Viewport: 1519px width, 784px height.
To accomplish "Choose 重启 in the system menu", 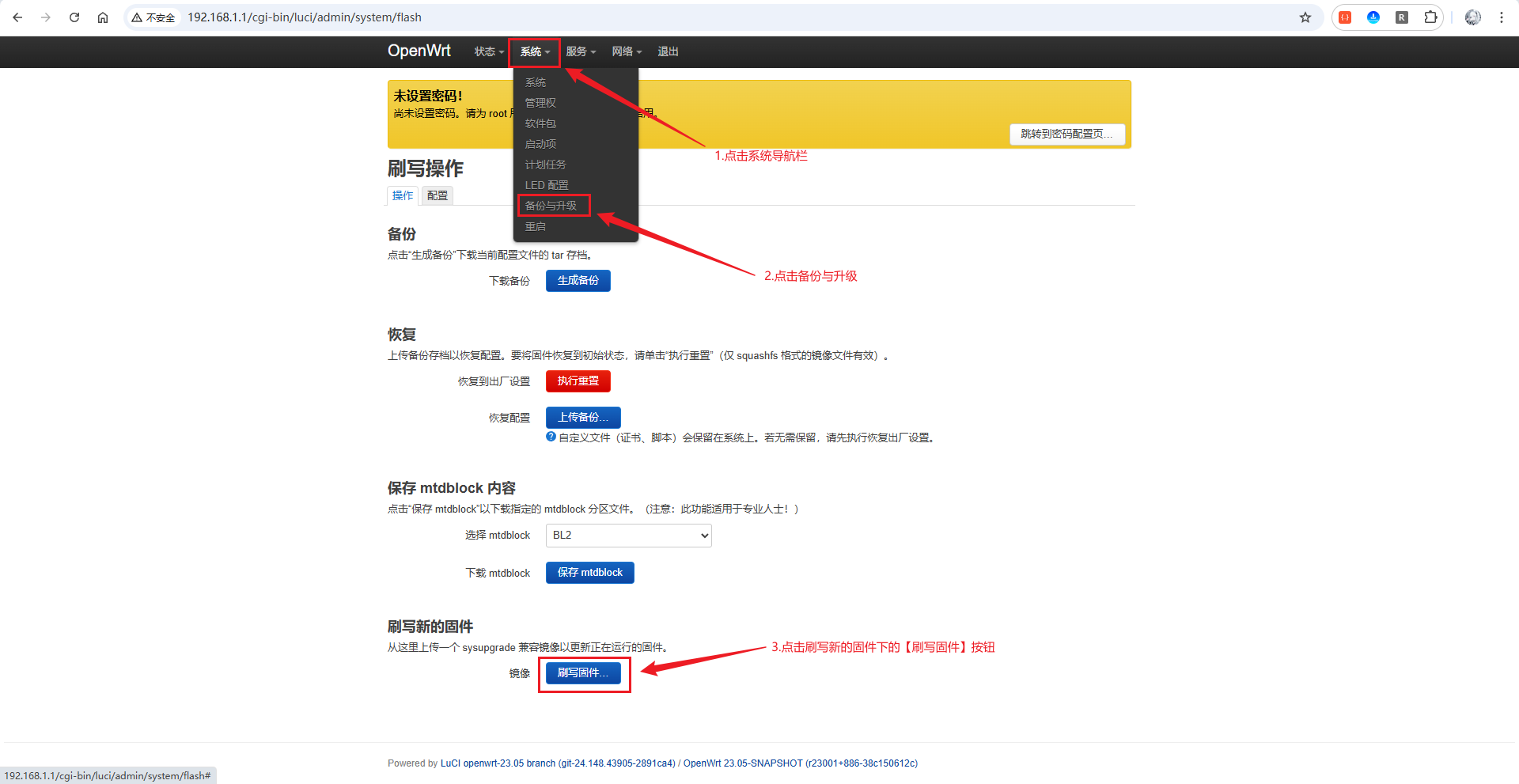I will (x=536, y=226).
